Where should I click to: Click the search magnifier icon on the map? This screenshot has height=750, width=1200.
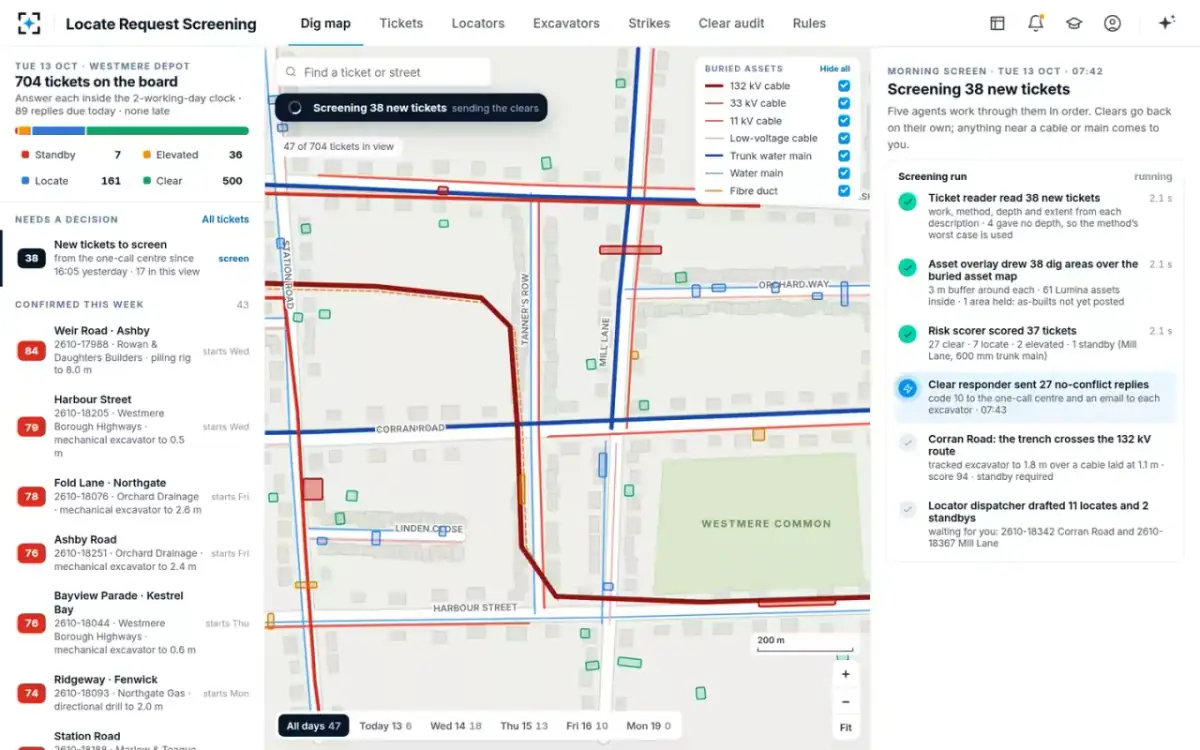click(290, 72)
